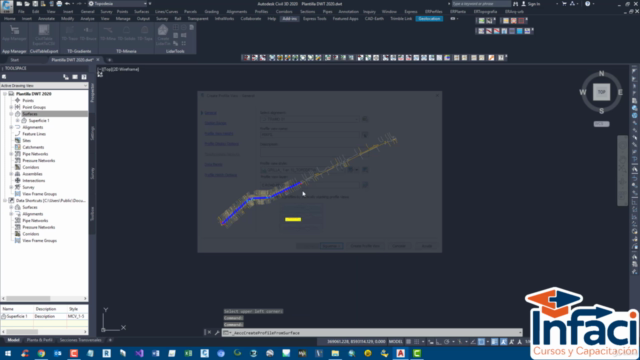
Task: Click the N compass letter on ViewCube
Action: pyautogui.click(x=601, y=73)
